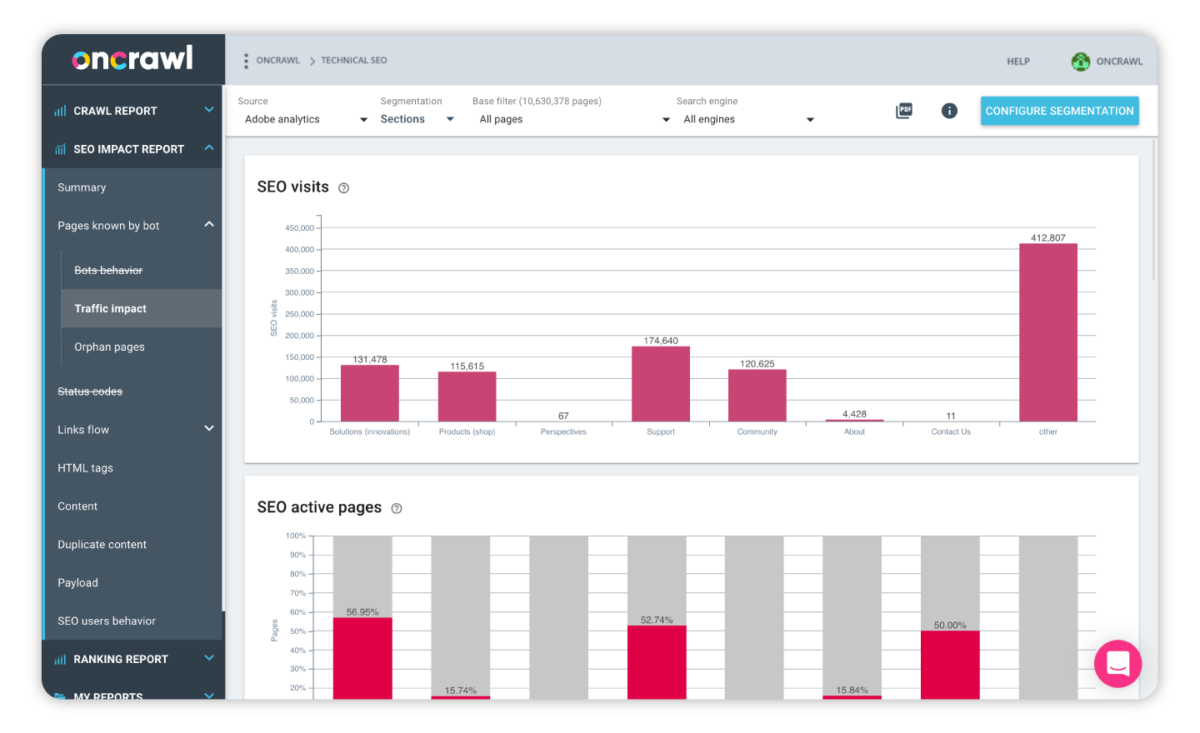Click help icon next to SEO active pages

click(396, 508)
